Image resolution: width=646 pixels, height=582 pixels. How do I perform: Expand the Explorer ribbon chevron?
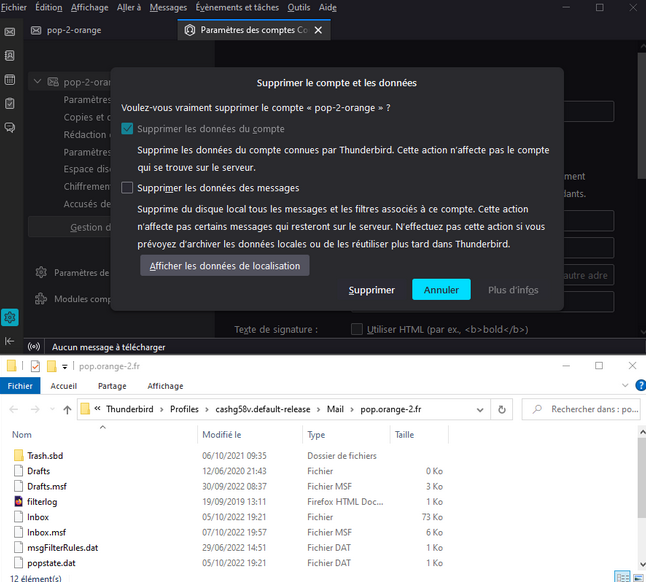point(625,386)
